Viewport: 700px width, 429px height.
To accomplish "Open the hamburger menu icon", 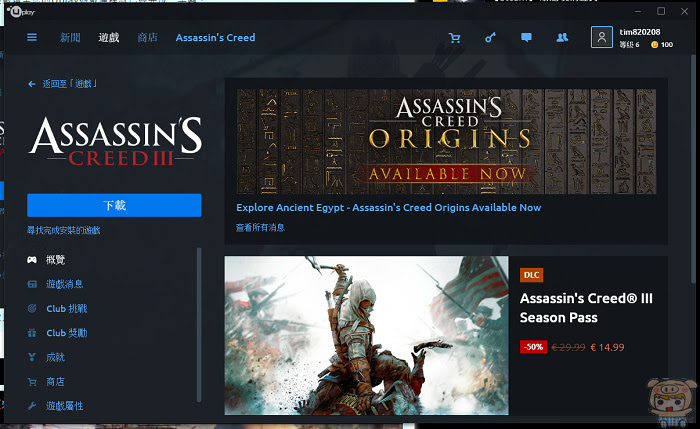I will click(32, 37).
